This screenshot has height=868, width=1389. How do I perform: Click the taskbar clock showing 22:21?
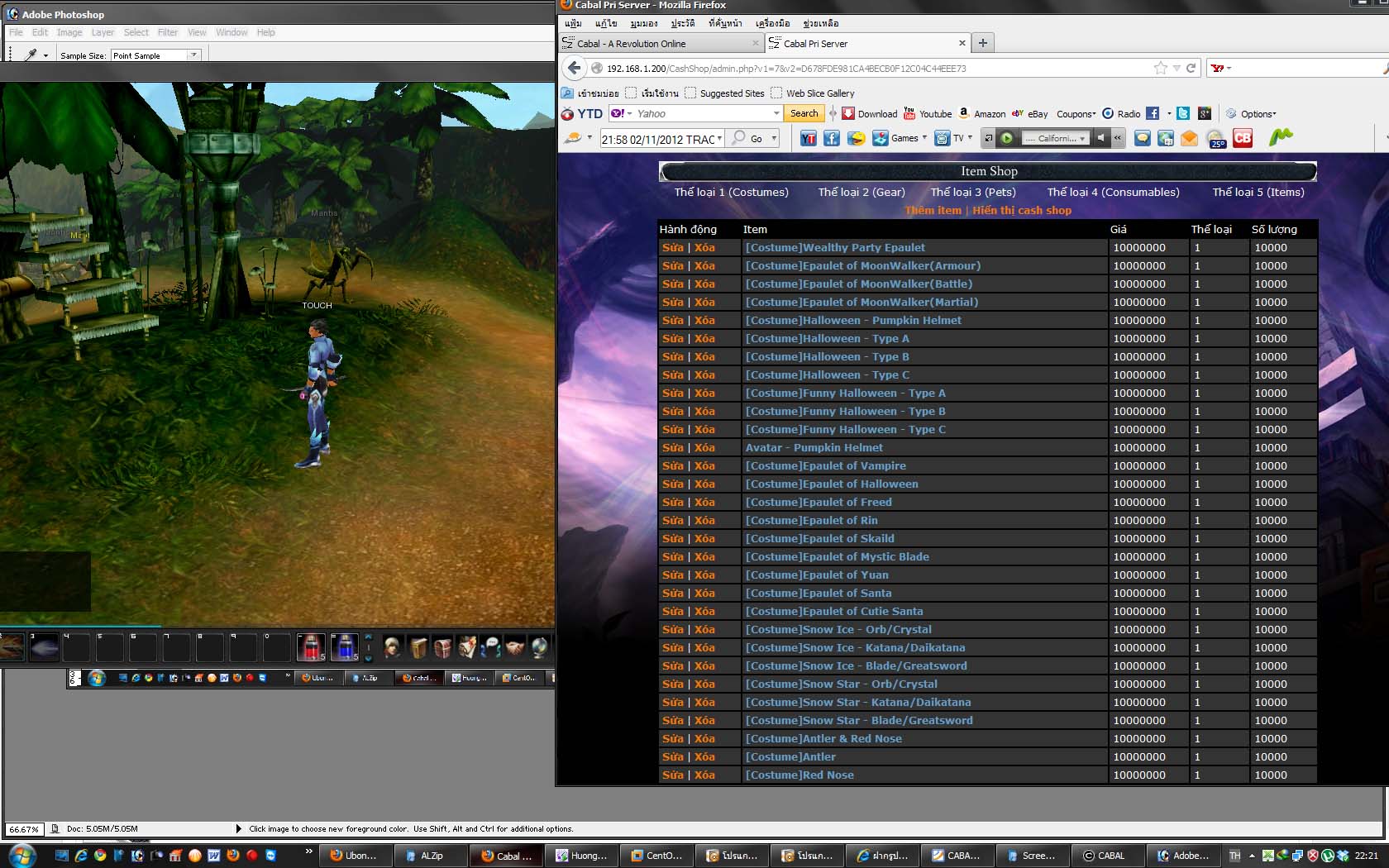coord(1366,856)
